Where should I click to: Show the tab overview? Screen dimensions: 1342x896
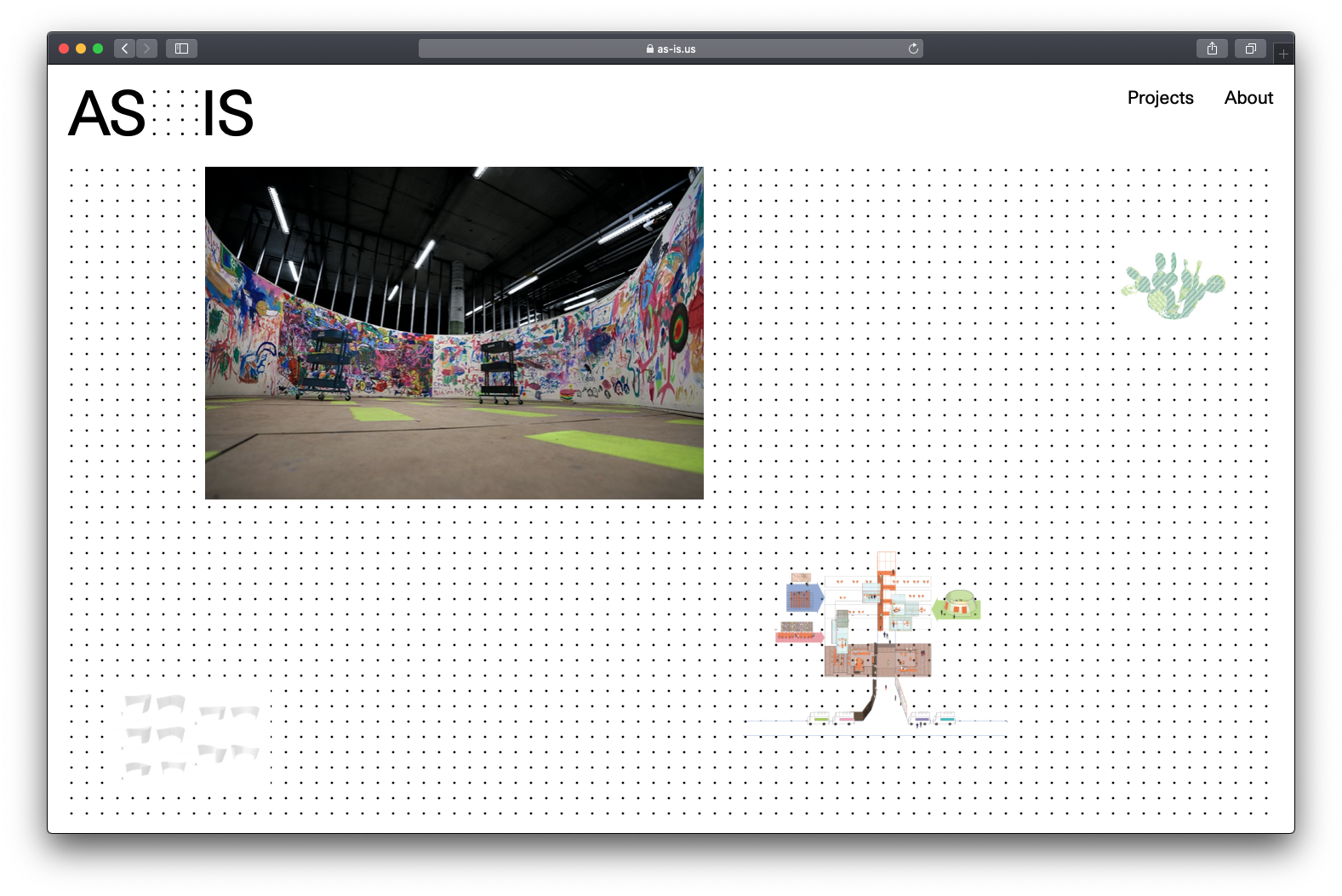point(1250,49)
